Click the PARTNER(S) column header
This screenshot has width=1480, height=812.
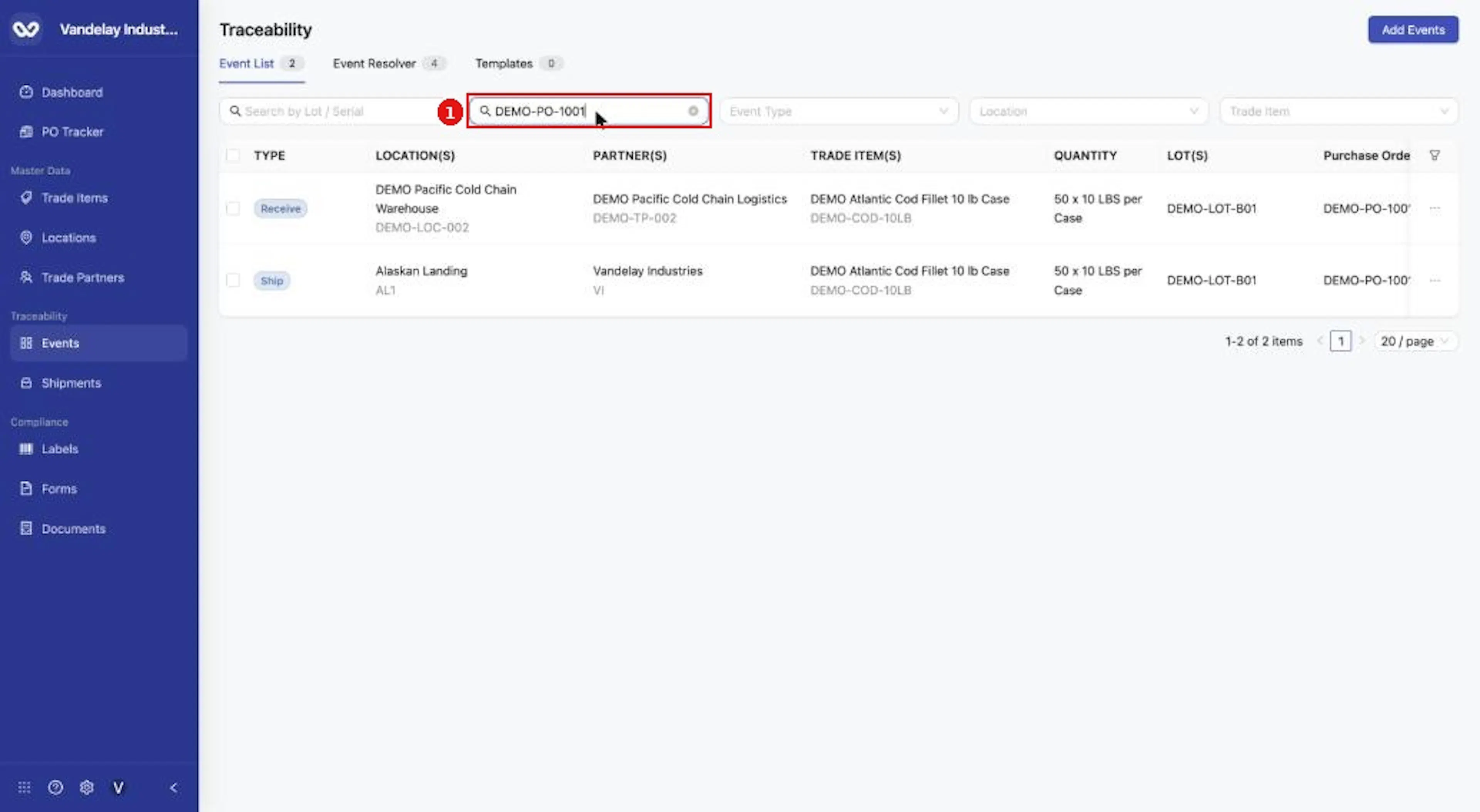coord(630,155)
